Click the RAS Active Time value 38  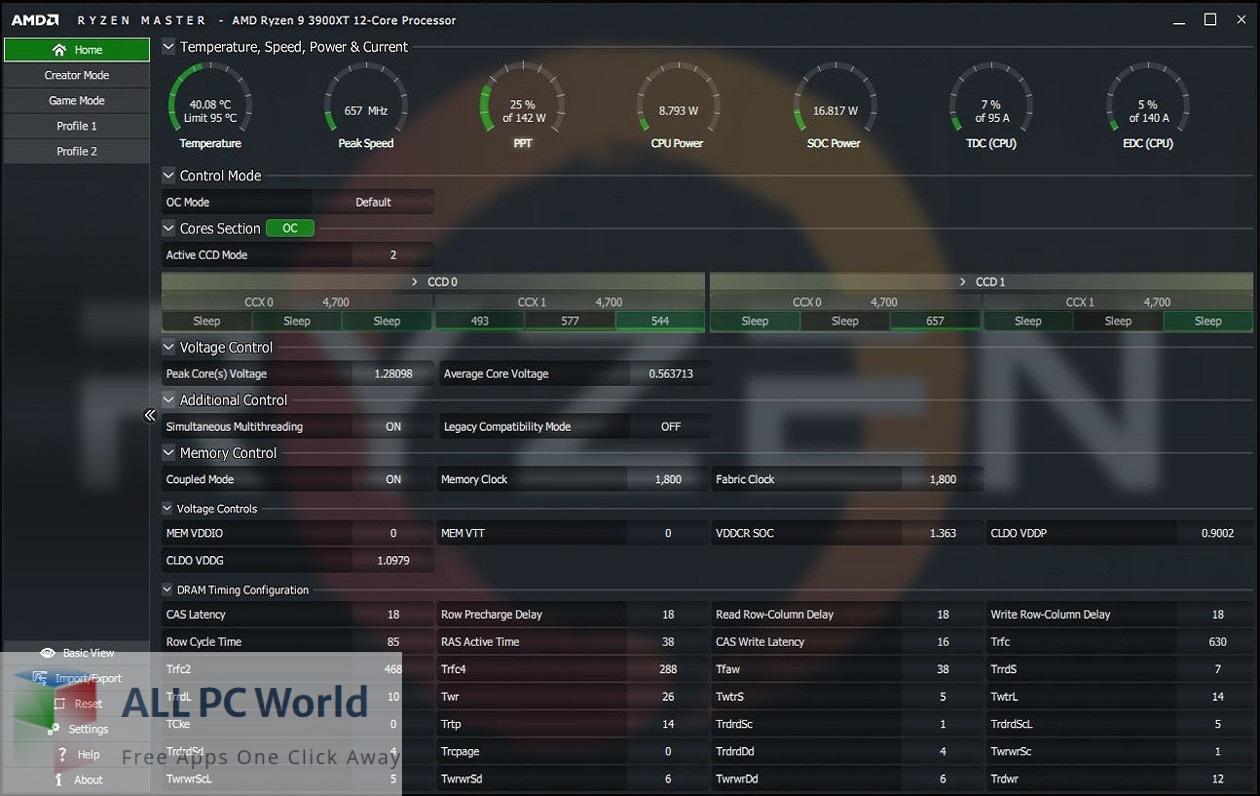(668, 642)
